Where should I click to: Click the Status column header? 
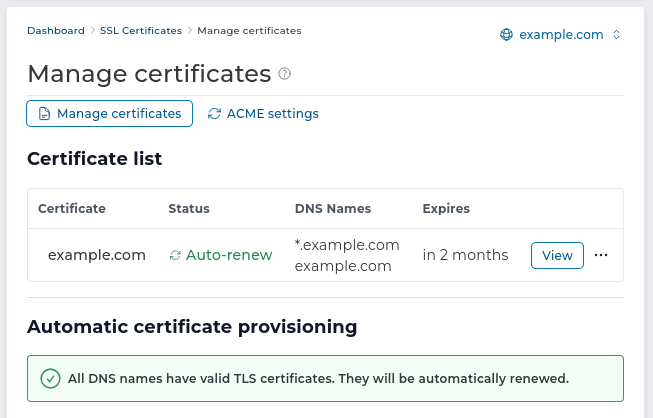tap(189, 209)
